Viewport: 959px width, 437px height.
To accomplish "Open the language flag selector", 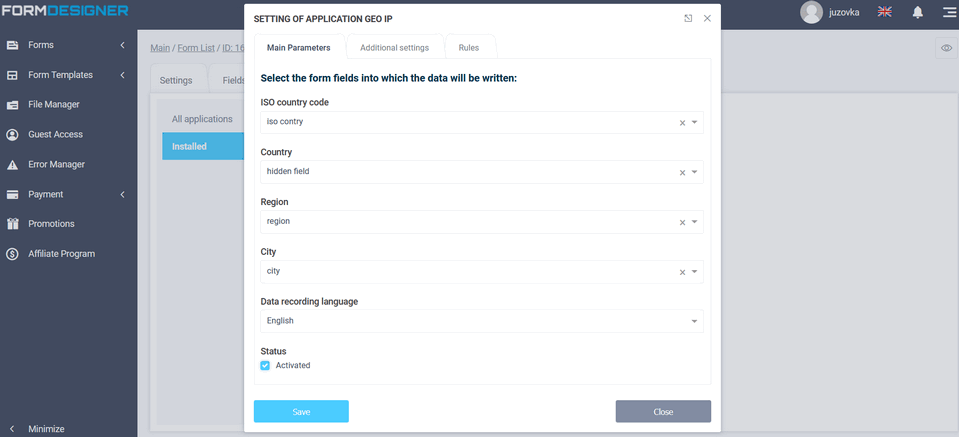I will [x=885, y=12].
